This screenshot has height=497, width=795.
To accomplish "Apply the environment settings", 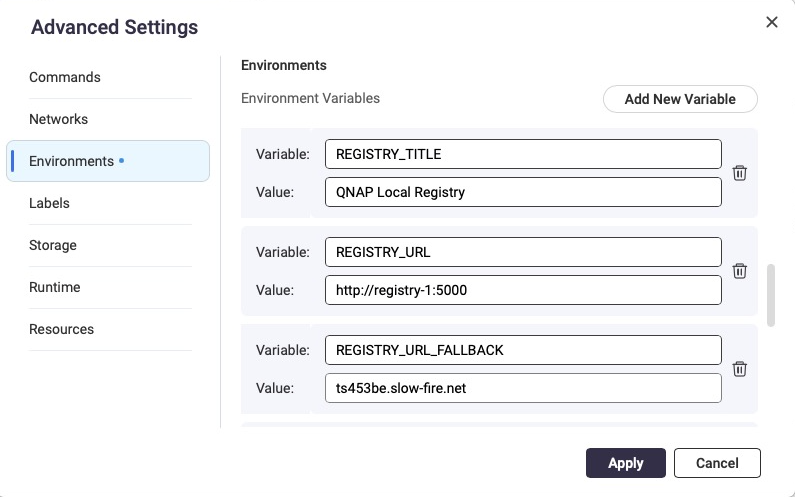I will (x=625, y=463).
